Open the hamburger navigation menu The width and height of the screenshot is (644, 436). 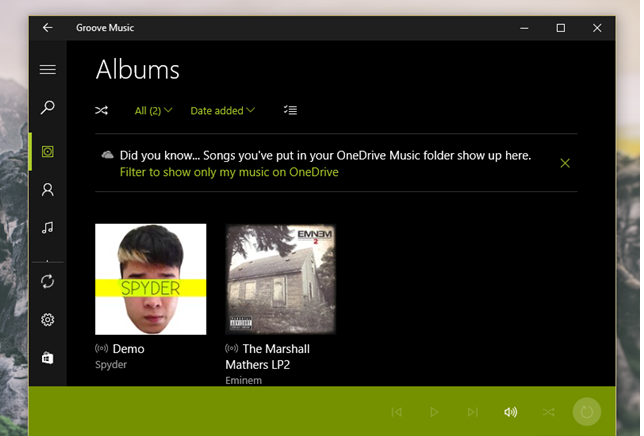[x=47, y=70]
